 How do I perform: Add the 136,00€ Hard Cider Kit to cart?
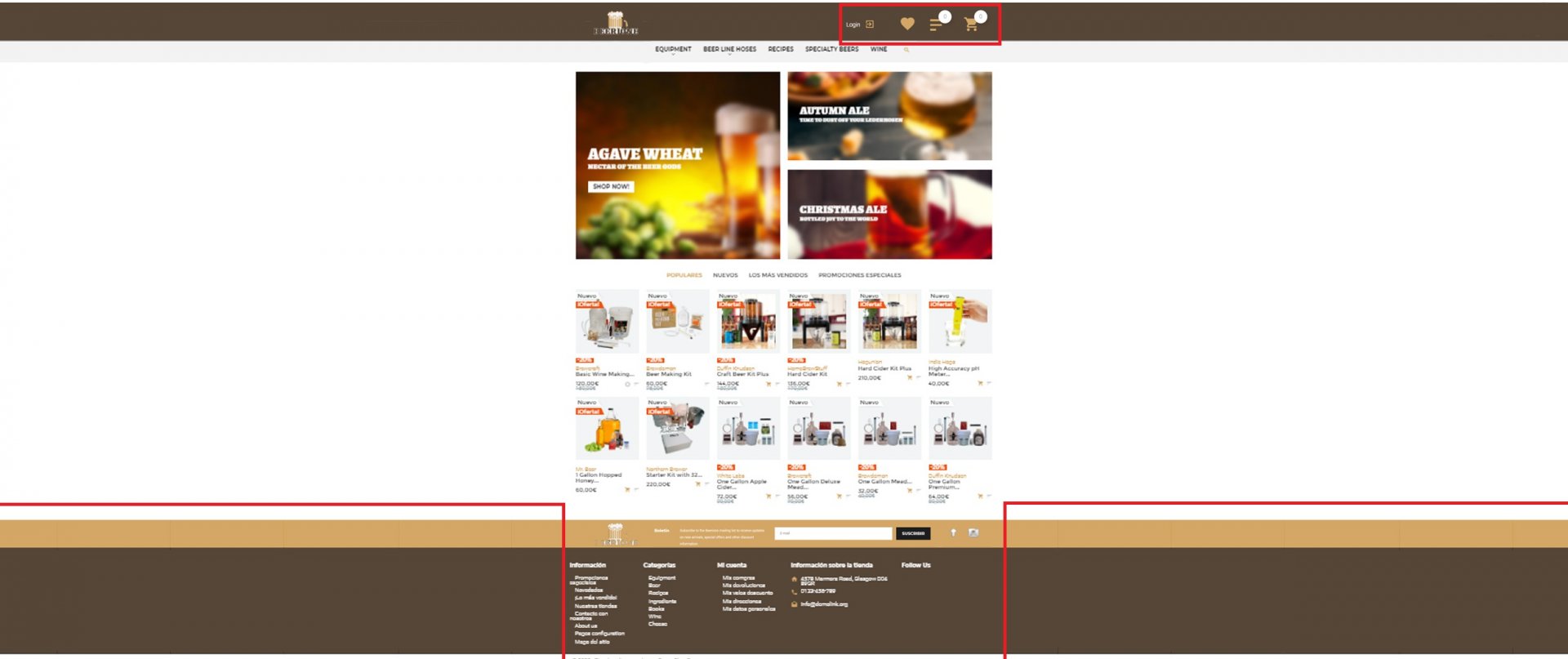[839, 384]
